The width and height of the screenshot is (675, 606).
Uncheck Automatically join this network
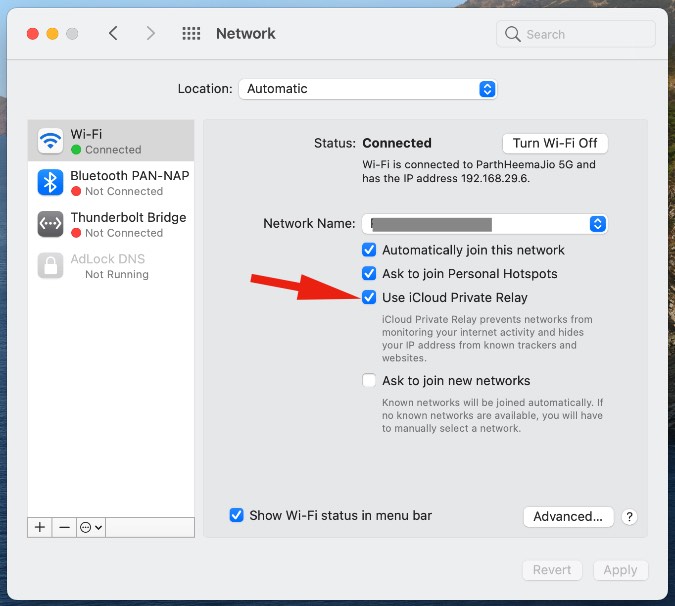point(370,250)
